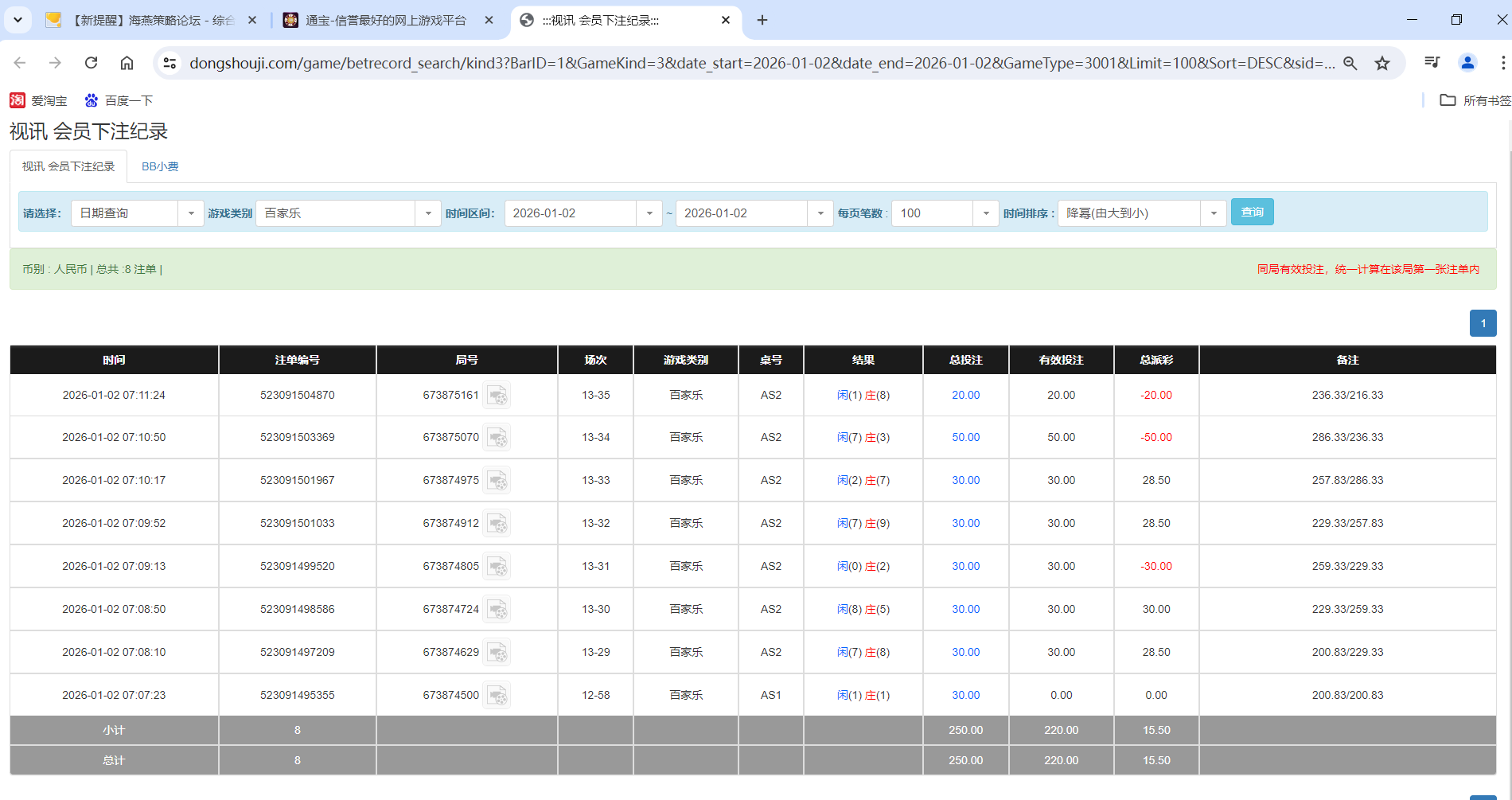
Task: Click the site information icon in address bar
Action: pyautogui.click(x=169, y=63)
